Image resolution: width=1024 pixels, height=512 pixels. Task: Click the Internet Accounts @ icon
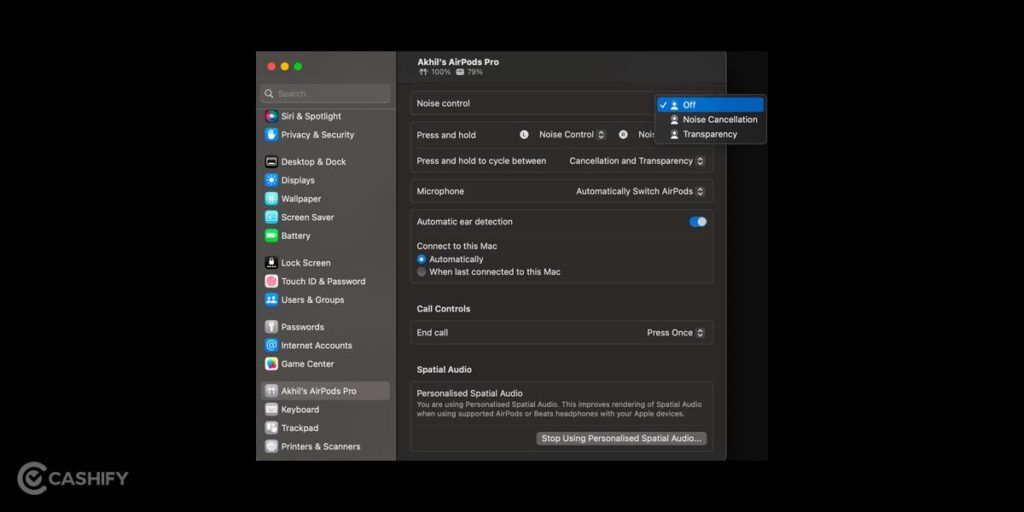(x=271, y=345)
